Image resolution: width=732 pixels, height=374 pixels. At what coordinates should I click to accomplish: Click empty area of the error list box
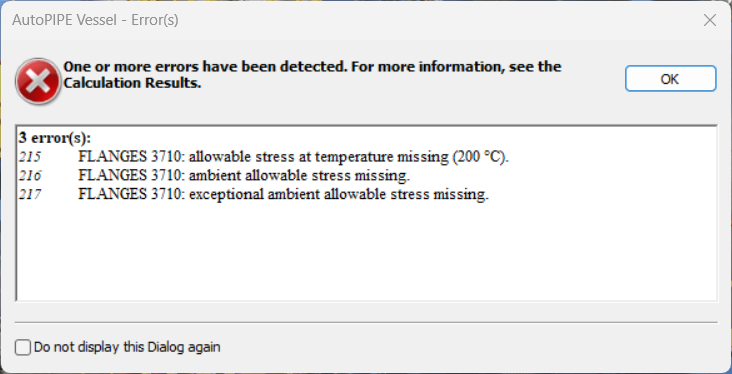(366, 254)
